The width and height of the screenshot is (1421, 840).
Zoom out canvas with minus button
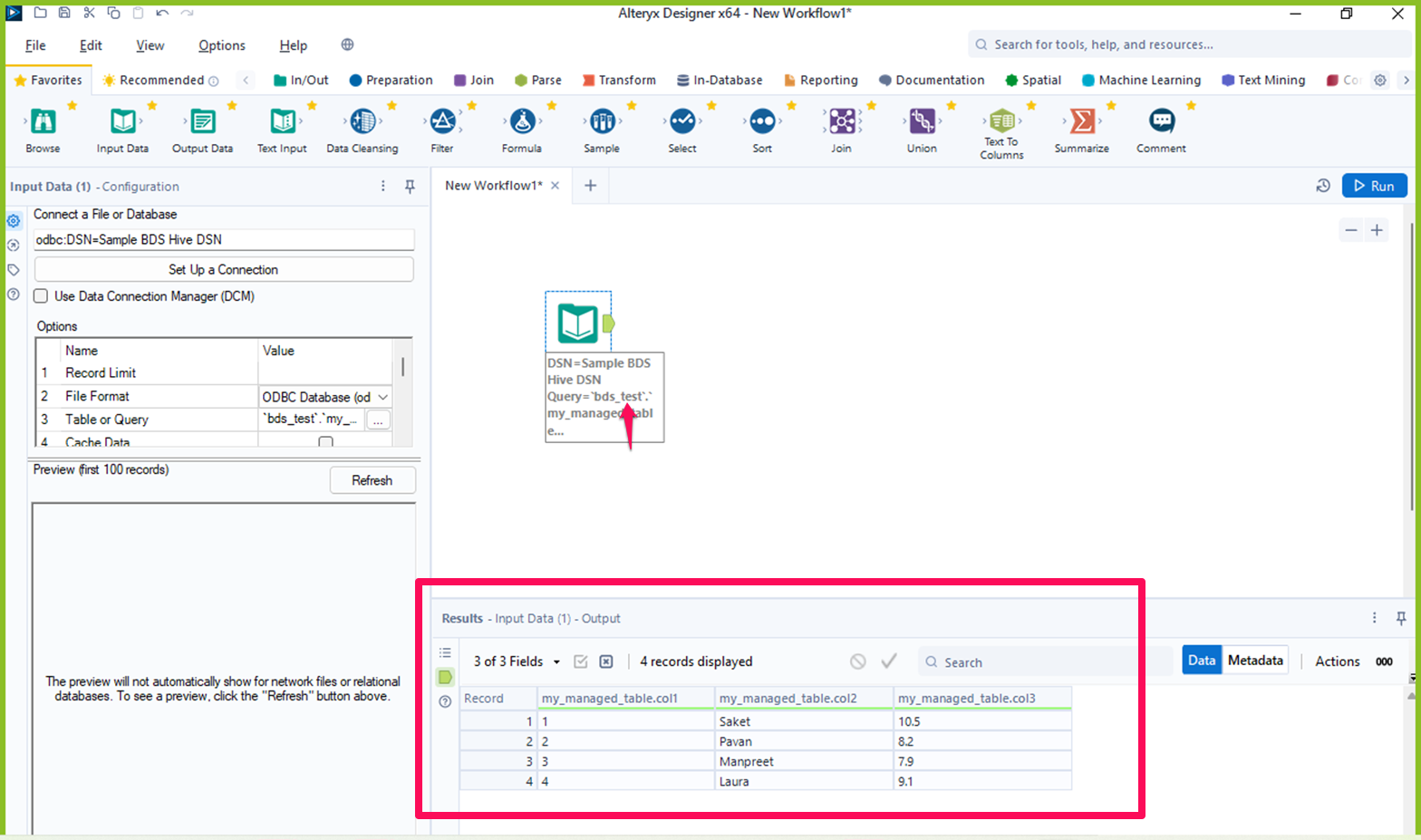click(1351, 230)
